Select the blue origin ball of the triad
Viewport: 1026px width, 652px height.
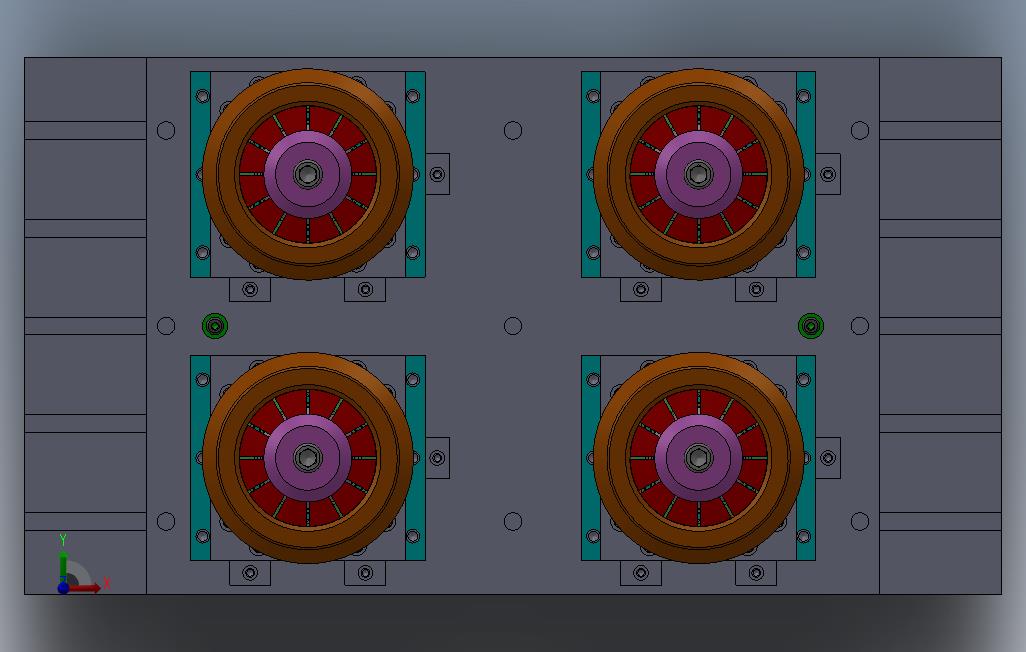(63, 588)
